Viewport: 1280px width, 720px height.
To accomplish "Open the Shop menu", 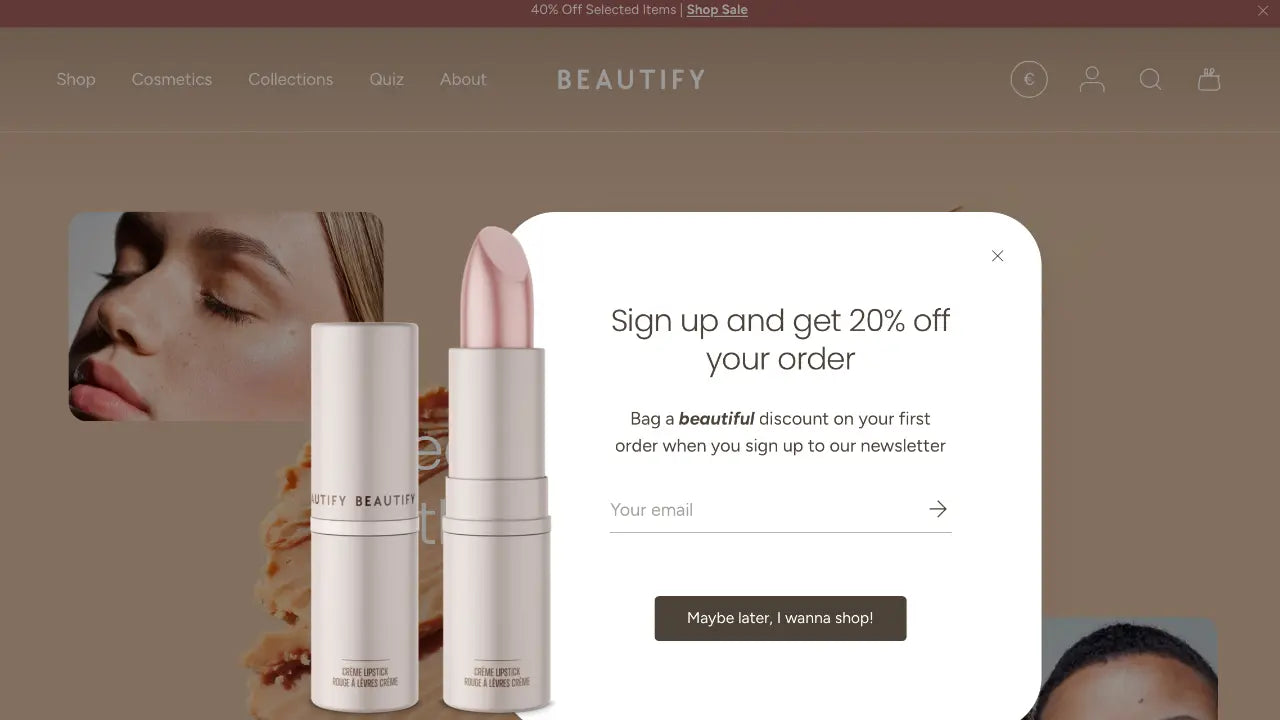I will click(76, 79).
